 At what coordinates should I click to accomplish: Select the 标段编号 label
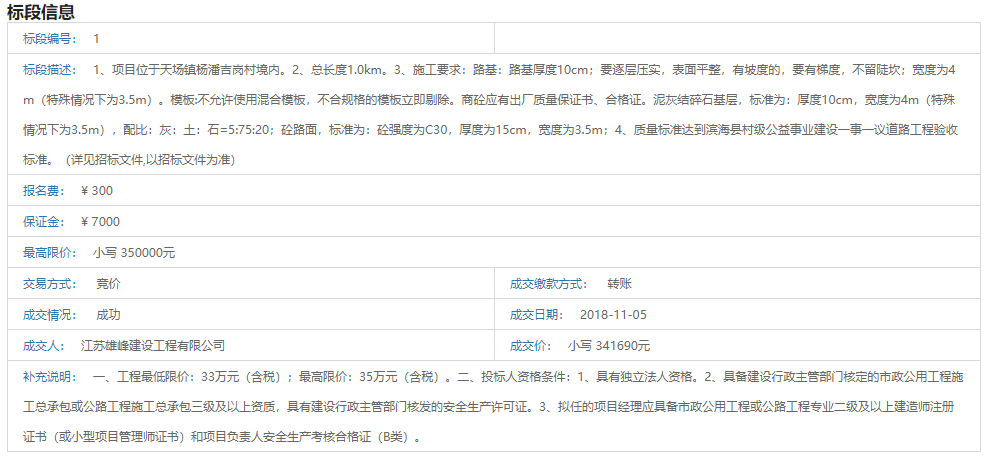(x=49, y=38)
